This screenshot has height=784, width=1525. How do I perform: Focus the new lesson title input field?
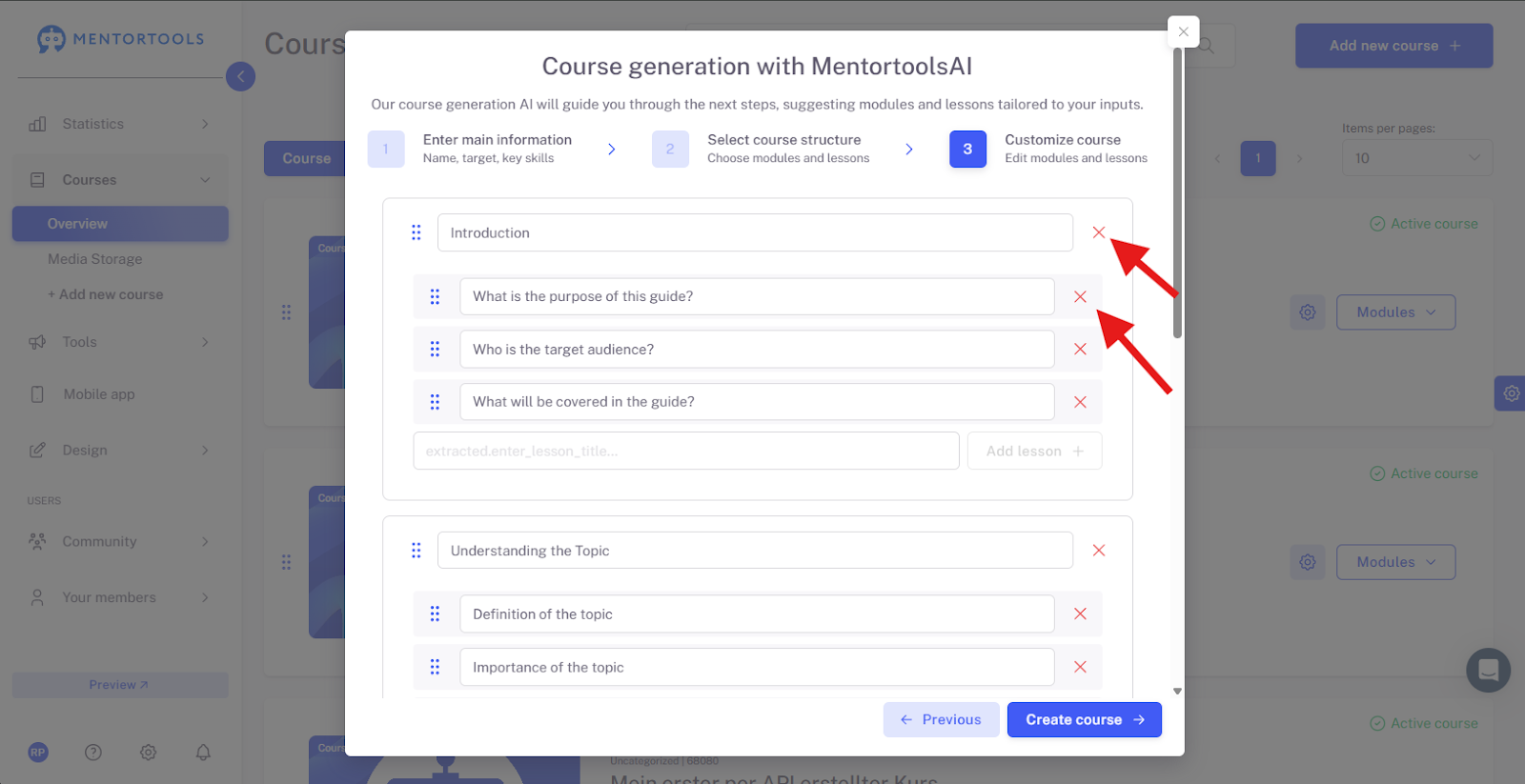[686, 452]
